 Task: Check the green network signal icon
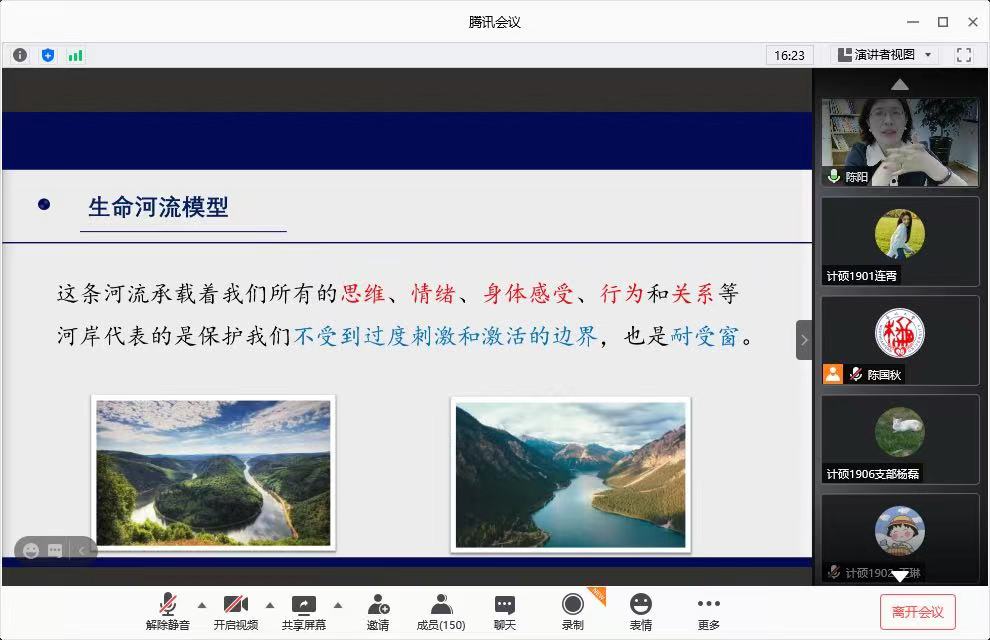click(x=75, y=55)
